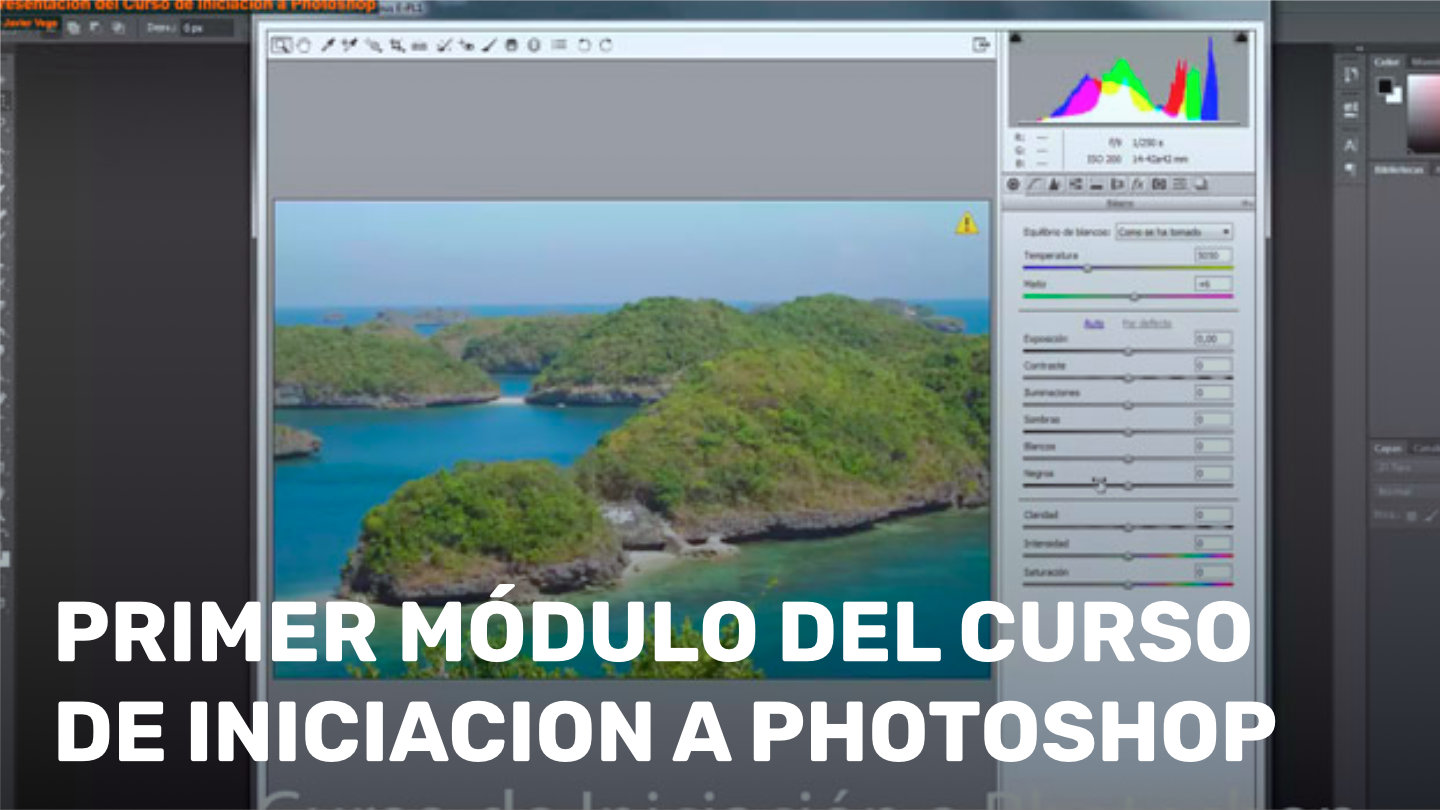1440x810 pixels.
Task: Click the Exposición value field
Action: (1213, 339)
